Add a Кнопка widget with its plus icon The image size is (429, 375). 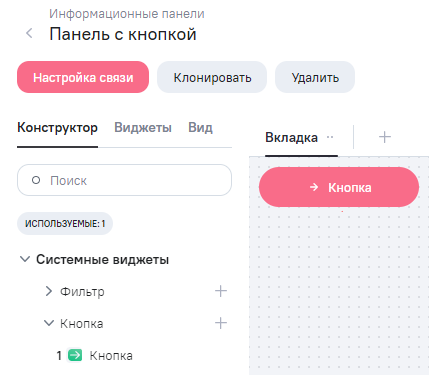click(221, 323)
